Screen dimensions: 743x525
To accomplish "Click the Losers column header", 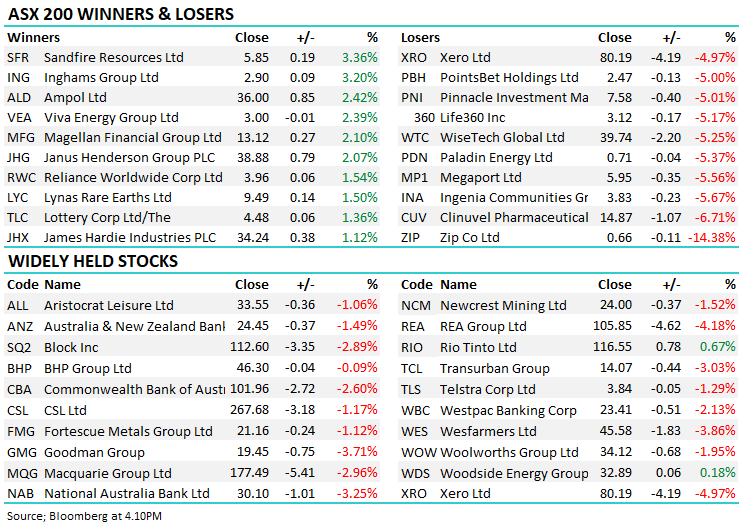I will 420,37.
